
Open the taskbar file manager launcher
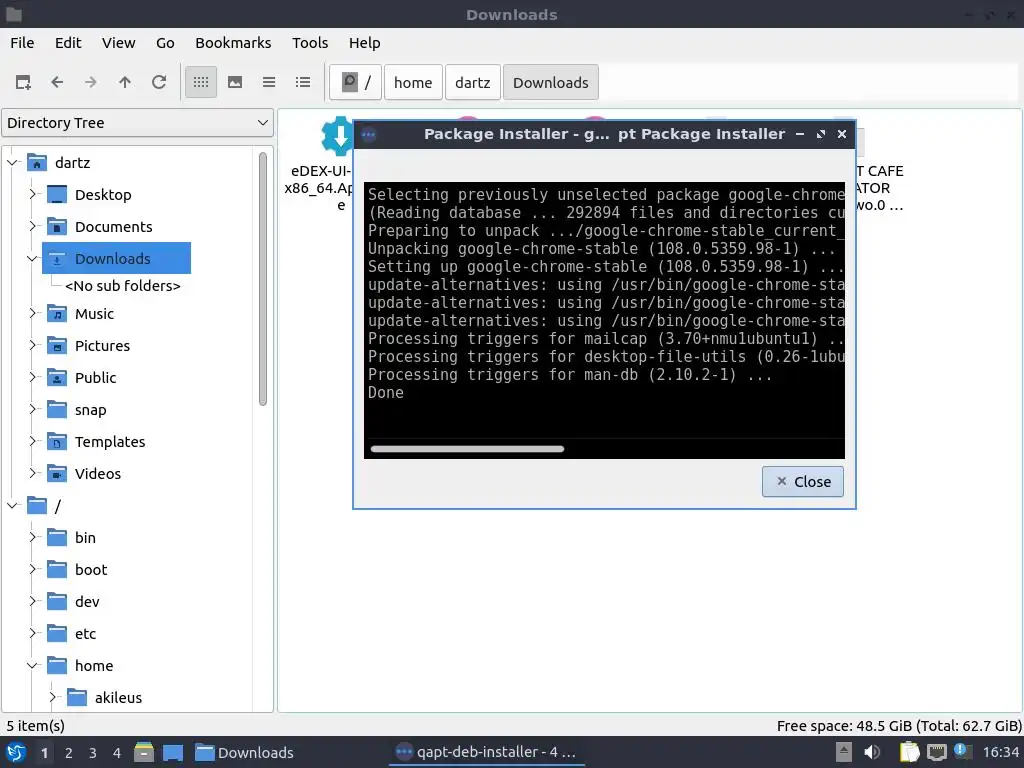pos(144,752)
